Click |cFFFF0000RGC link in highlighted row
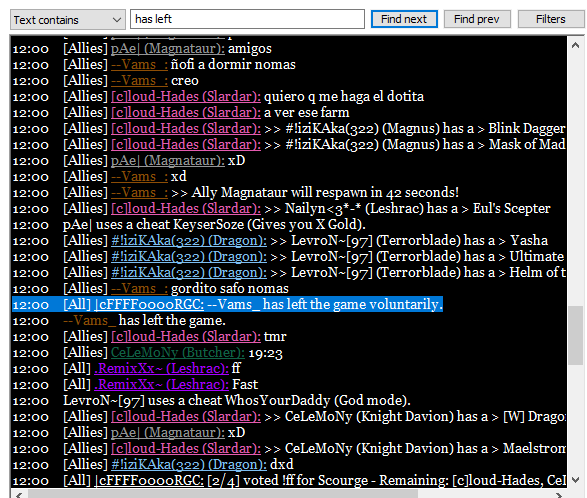The image size is (587, 498). pos(149,305)
